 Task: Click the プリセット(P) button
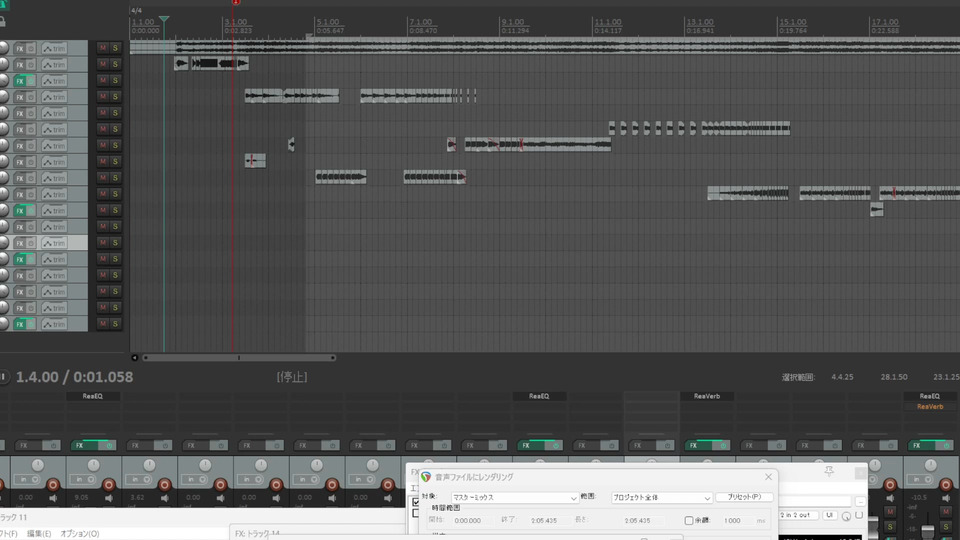[744, 497]
